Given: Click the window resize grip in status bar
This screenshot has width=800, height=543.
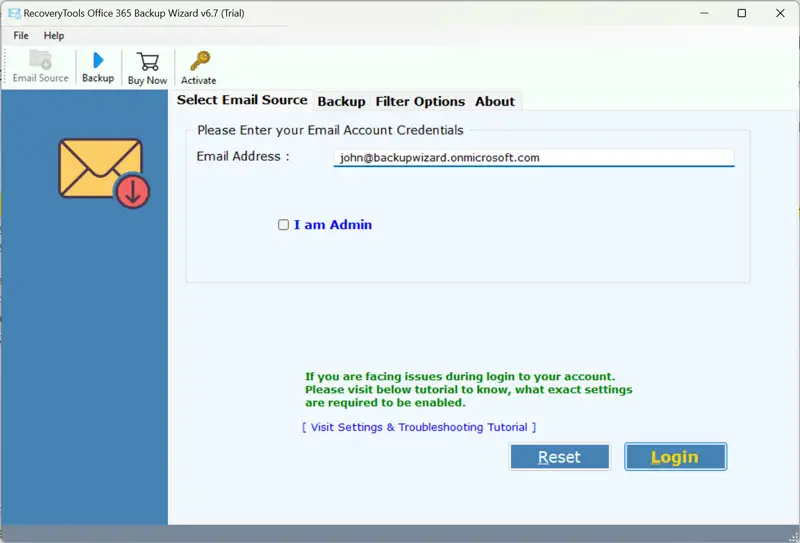Looking at the screenshot, I should click(794, 537).
